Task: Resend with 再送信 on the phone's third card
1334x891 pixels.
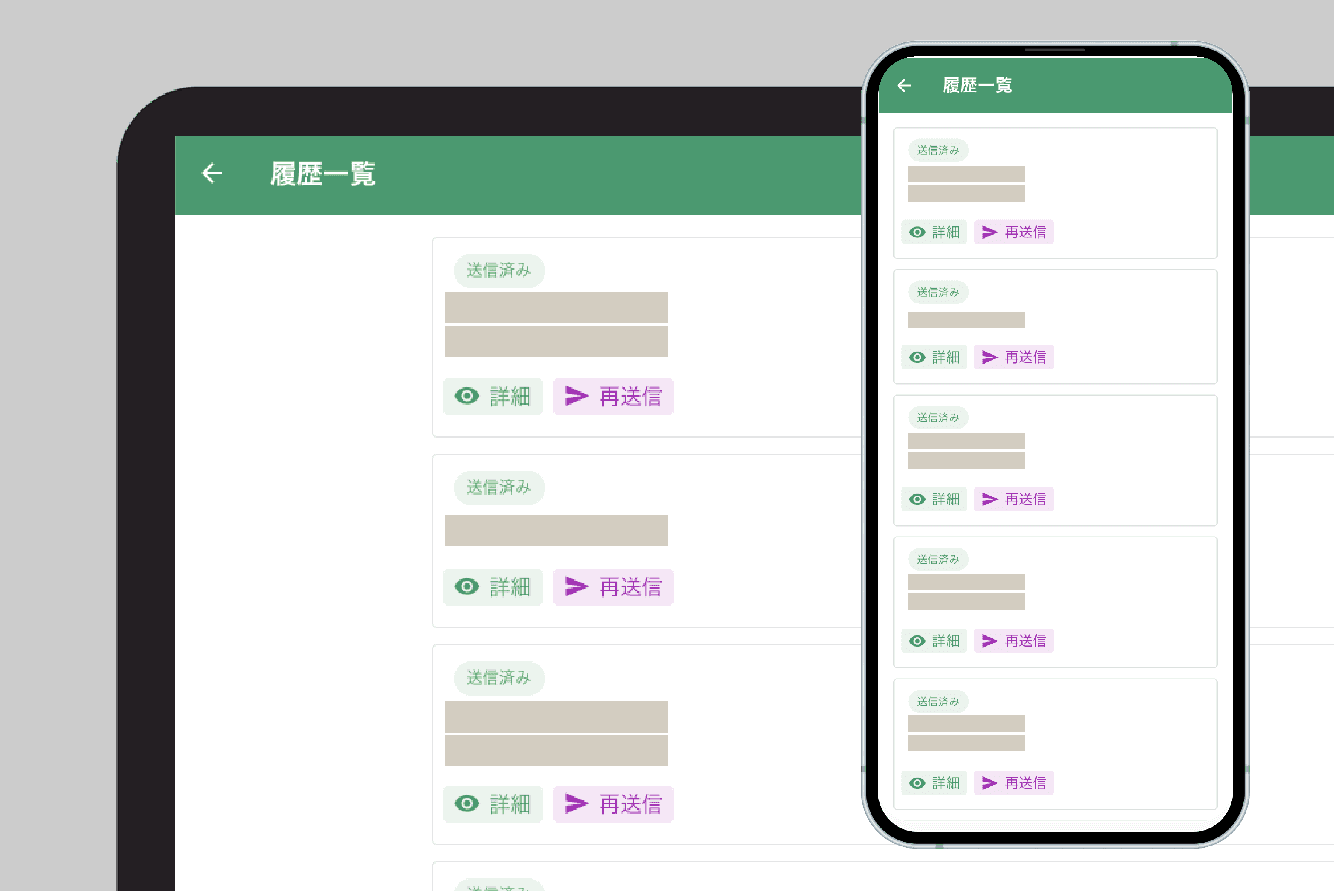Action: point(1014,499)
